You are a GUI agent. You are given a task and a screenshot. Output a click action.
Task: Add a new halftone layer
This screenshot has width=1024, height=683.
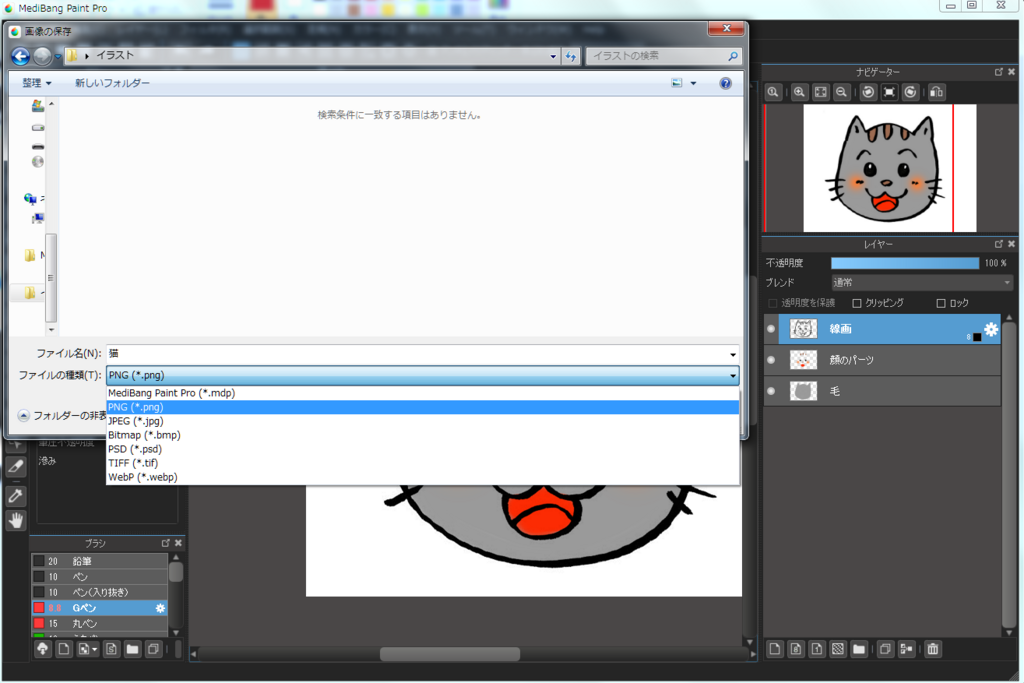click(x=838, y=648)
